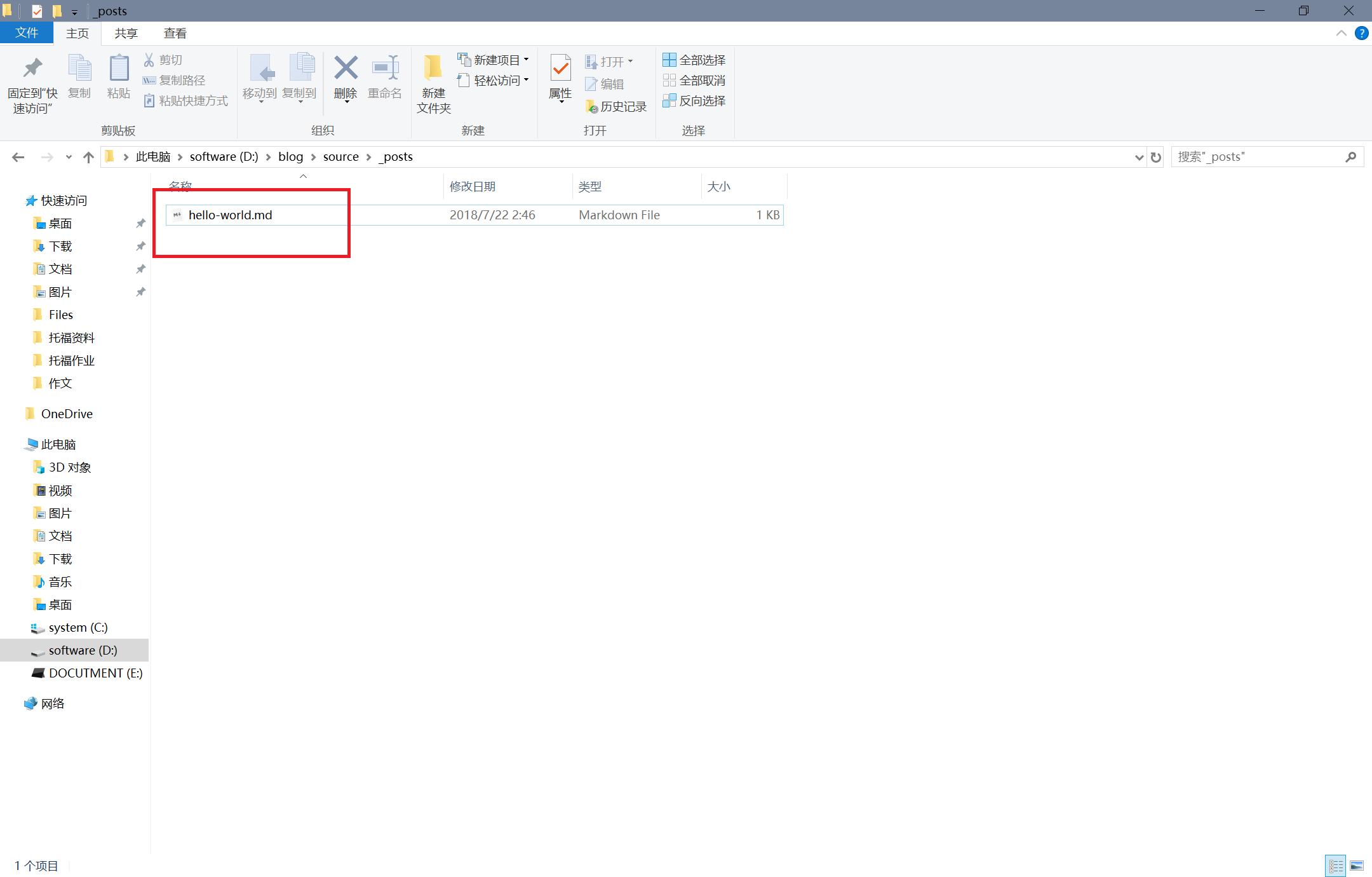Open the Share (共享) ribbon tab

coord(126,33)
